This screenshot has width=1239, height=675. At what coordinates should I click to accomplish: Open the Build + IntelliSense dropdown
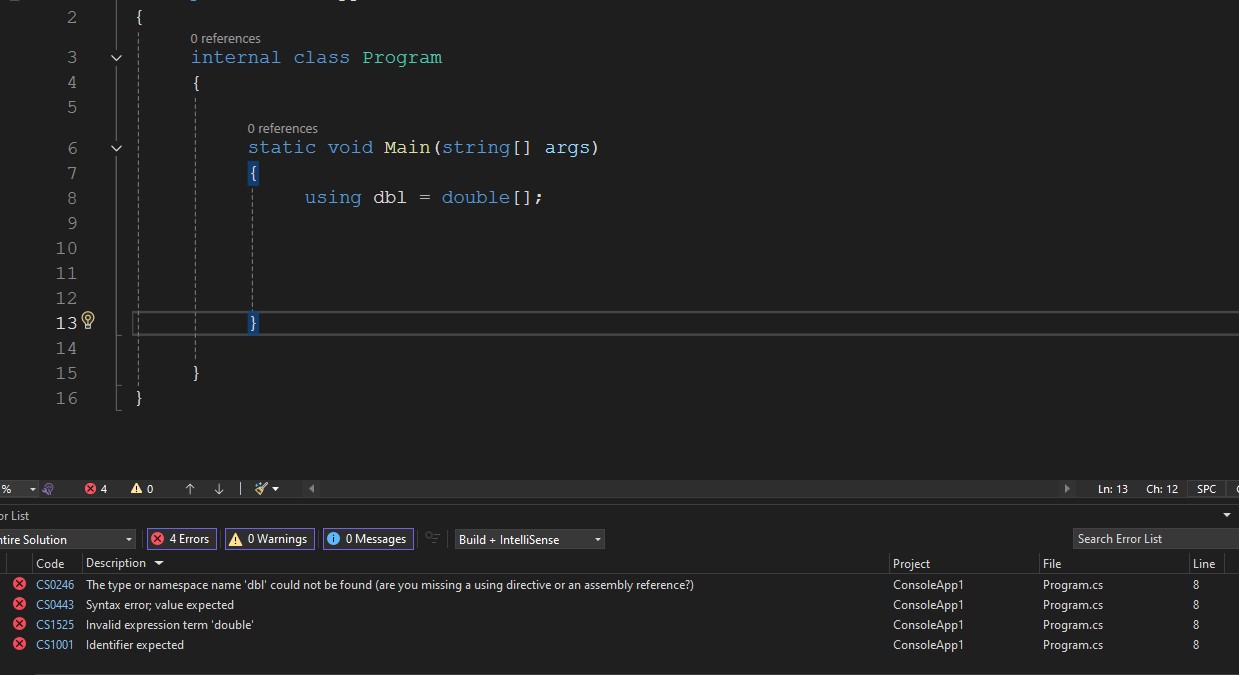(x=529, y=539)
